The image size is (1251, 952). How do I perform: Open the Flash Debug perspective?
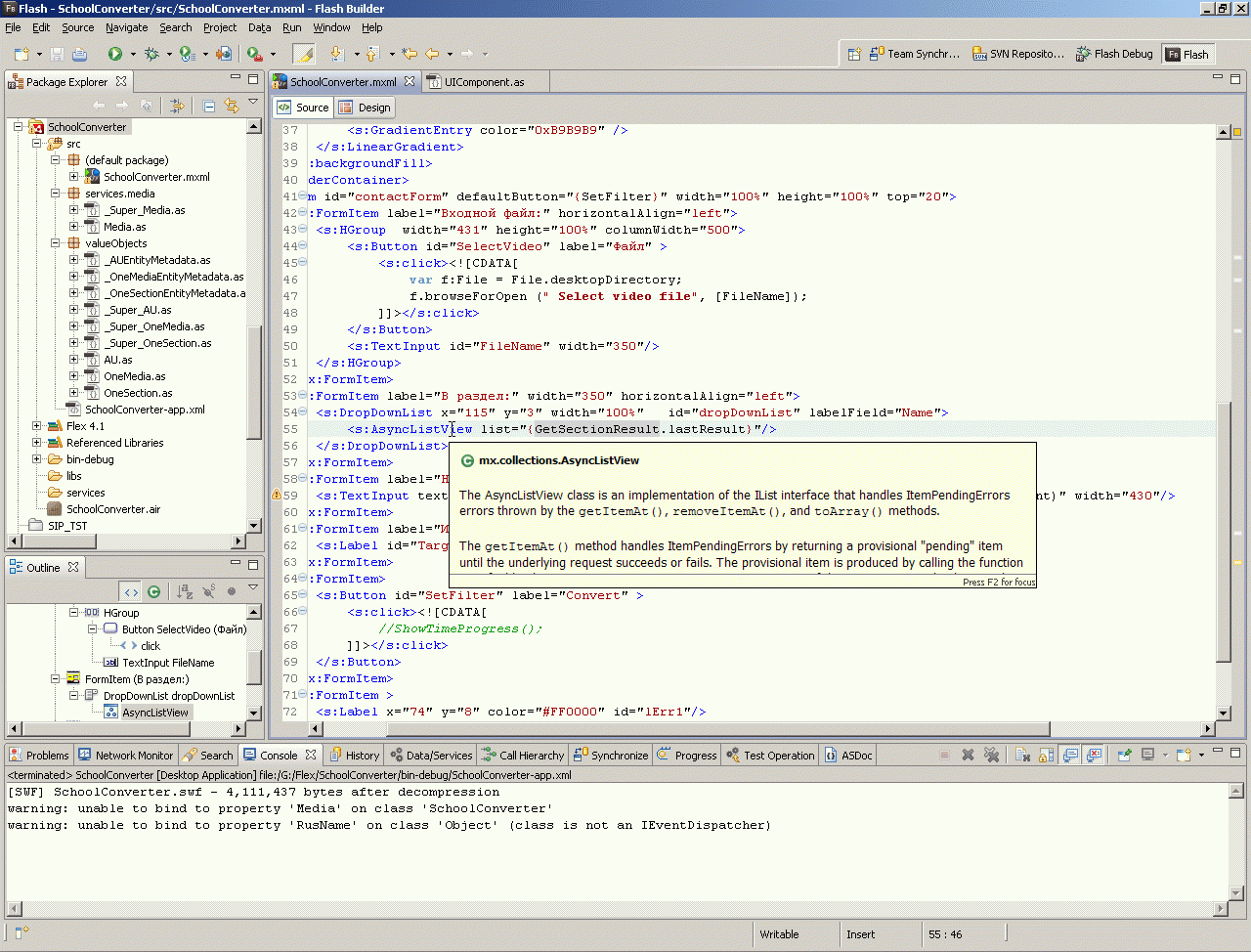(1114, 54)
